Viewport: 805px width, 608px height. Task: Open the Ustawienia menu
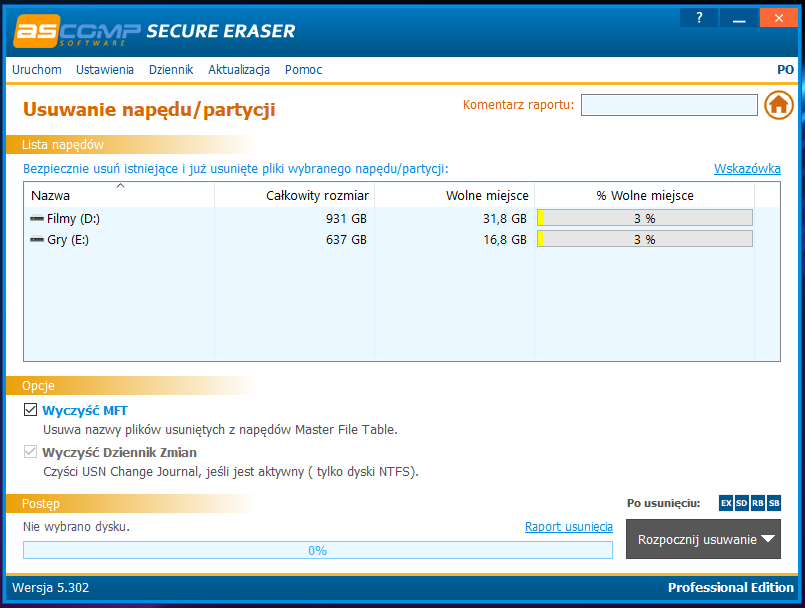(x=105, y=70)
